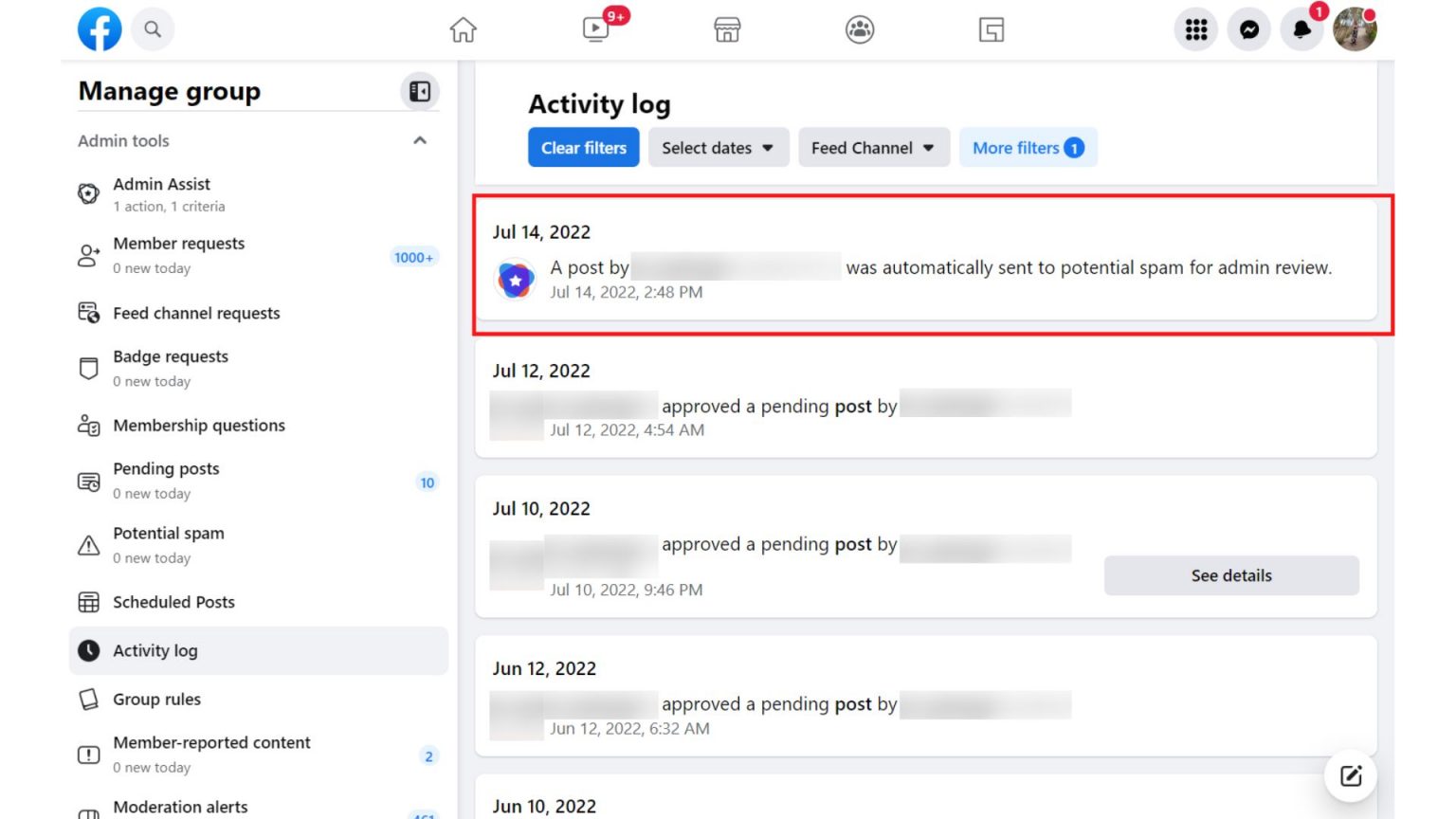Collapse the Manage group sidebar panel
The width and height of the screenshot is (1456, 819).
coord(420,91)
